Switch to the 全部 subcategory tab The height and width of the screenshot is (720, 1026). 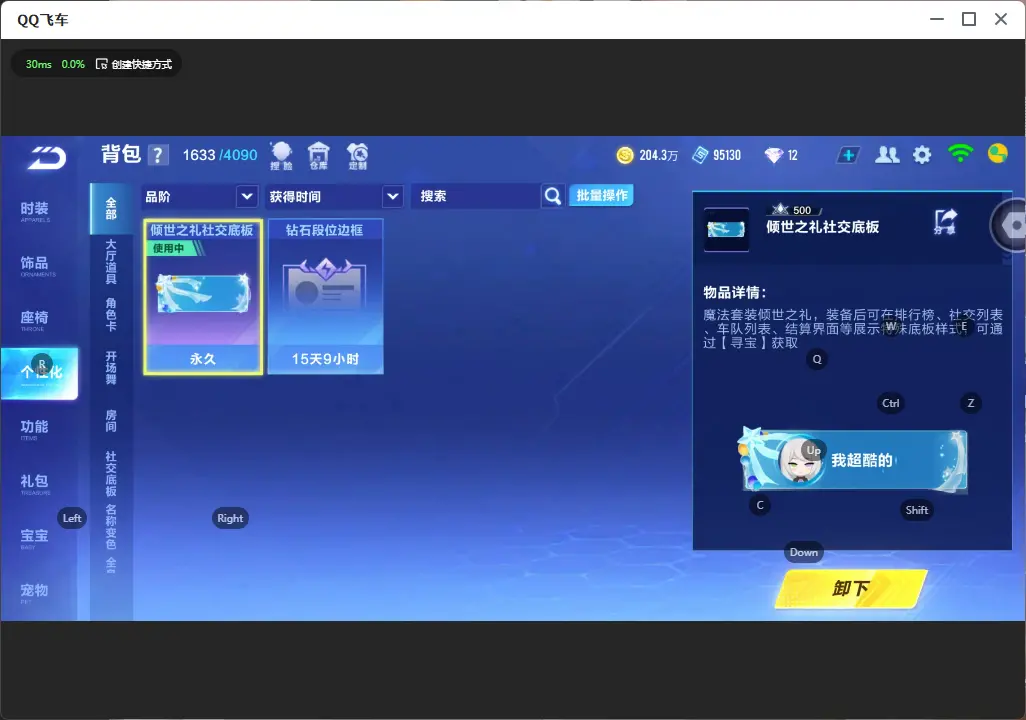pos(111,209)
